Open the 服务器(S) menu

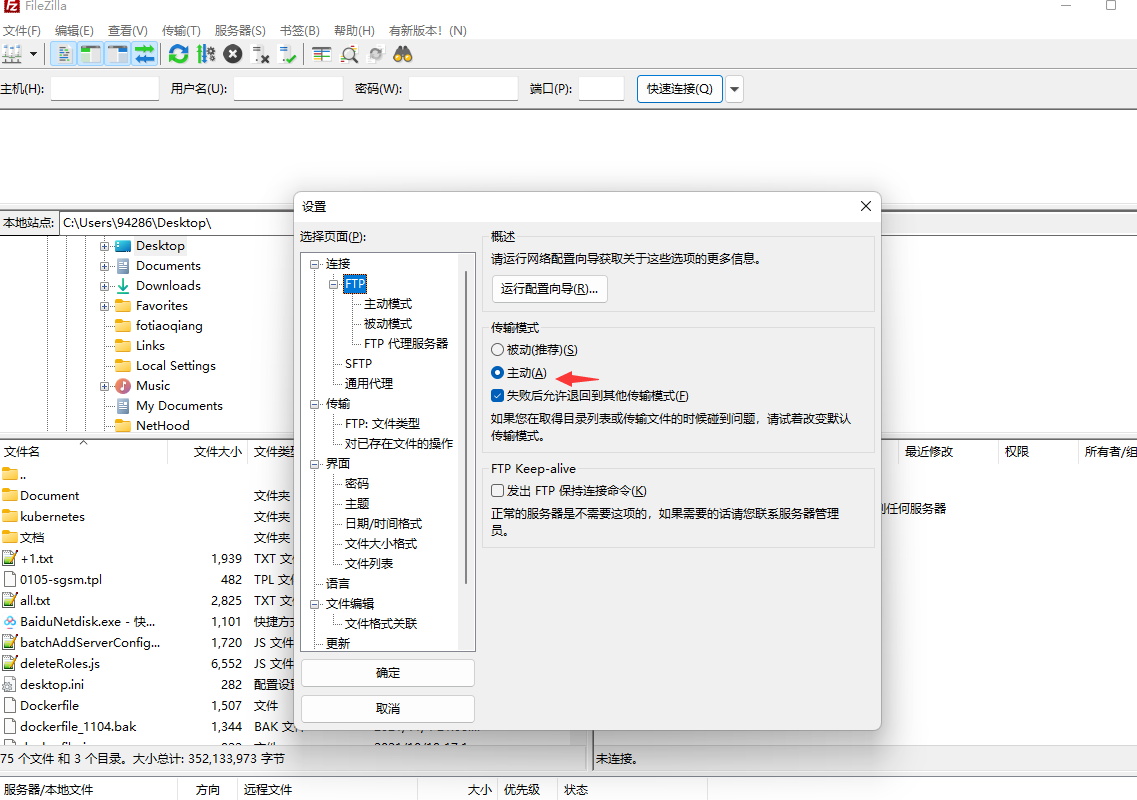240,31
